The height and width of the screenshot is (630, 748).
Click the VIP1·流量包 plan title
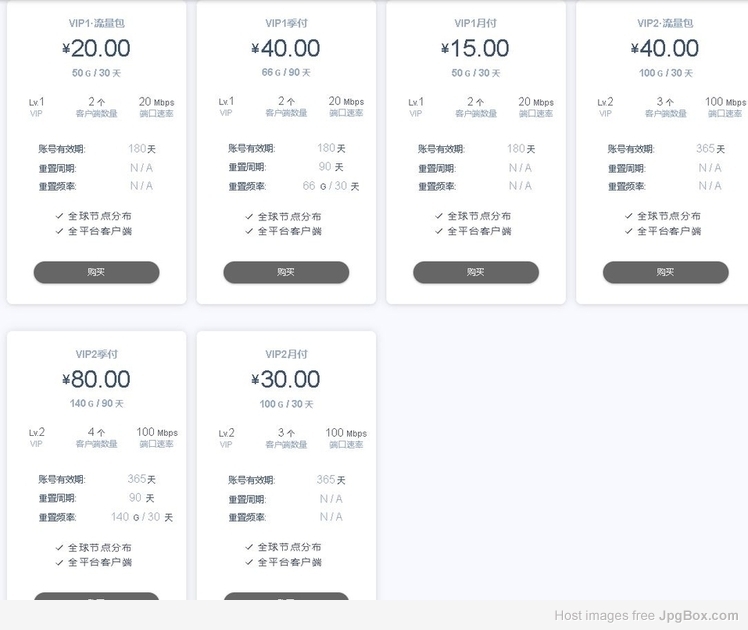96,23
